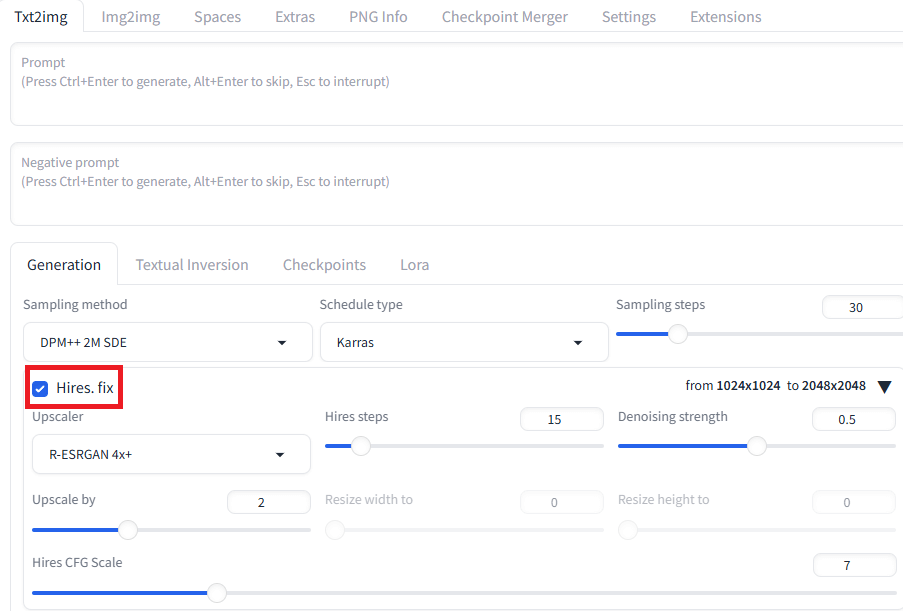The image size is (903, 611).
Task: Click the Upscale by value field
Action: 268,502
